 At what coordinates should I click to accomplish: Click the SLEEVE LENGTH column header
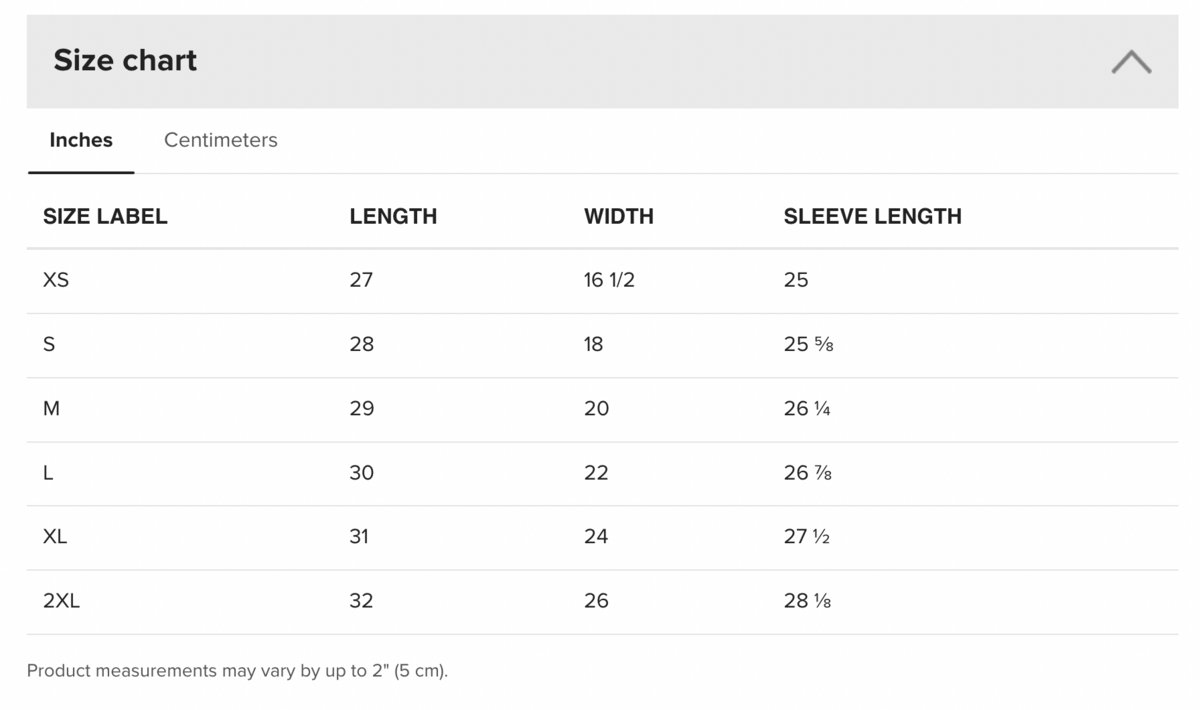point(873,216)
